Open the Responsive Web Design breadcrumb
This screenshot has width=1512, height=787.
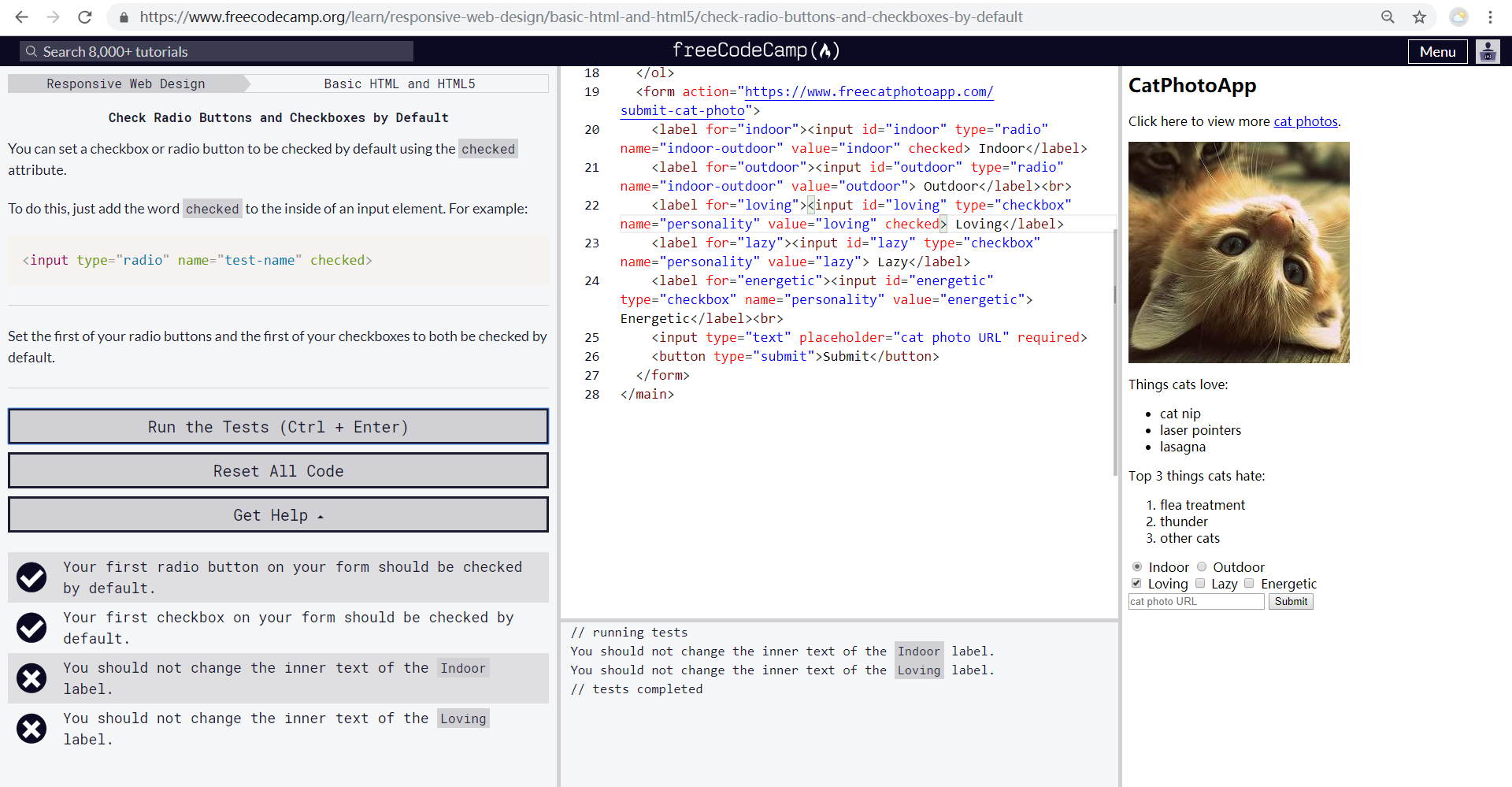pos(126,84)
